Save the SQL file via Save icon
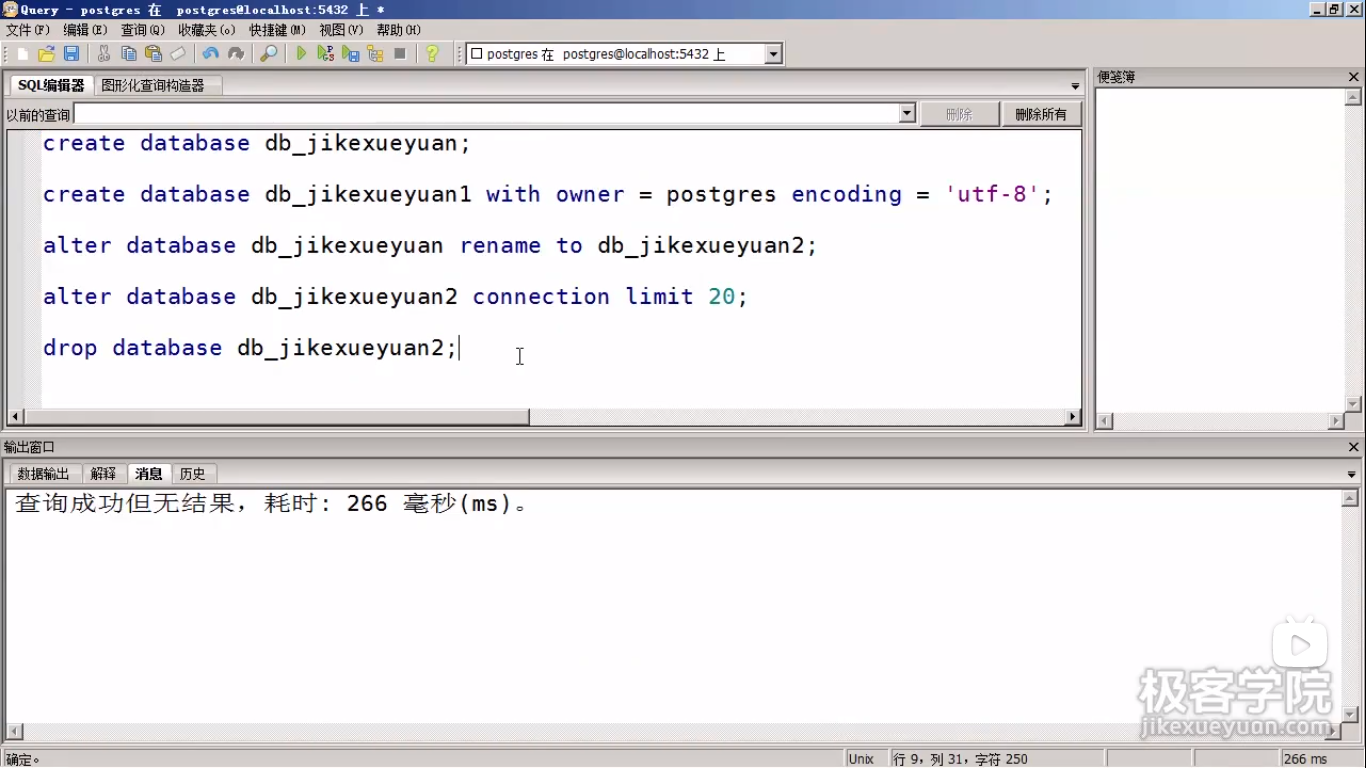 tap(70, 53)
